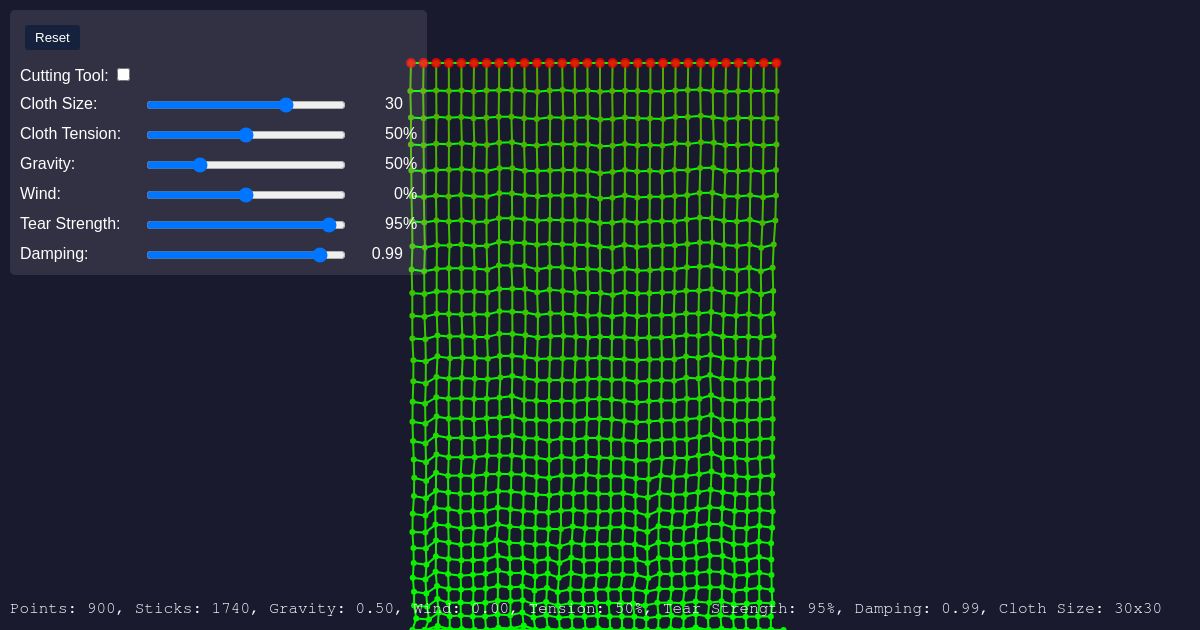Click the Damping value 0.99
Screen dimensions: 1200x630
tap(387, 254)
